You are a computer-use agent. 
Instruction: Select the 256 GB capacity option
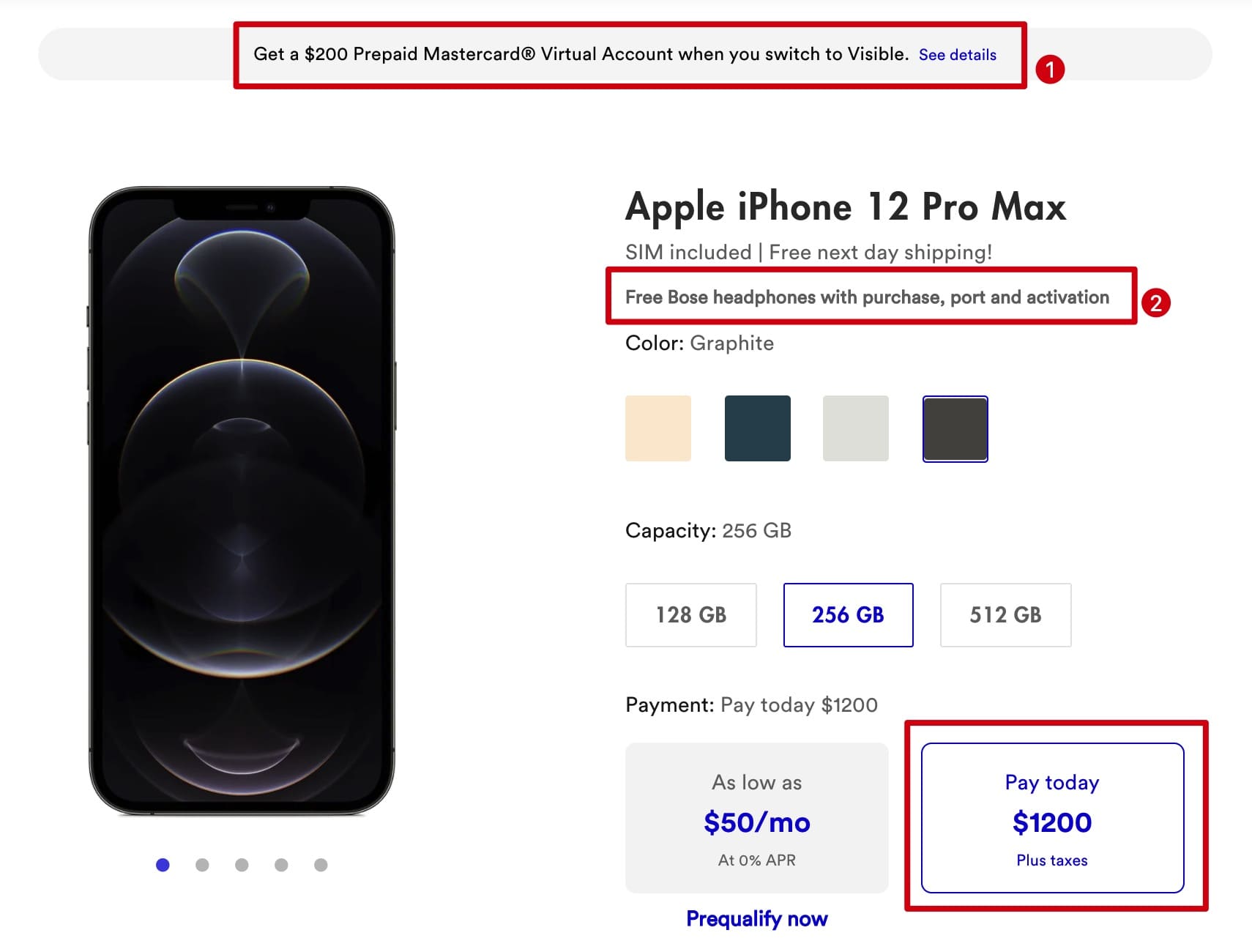click(x=847, y=615)
